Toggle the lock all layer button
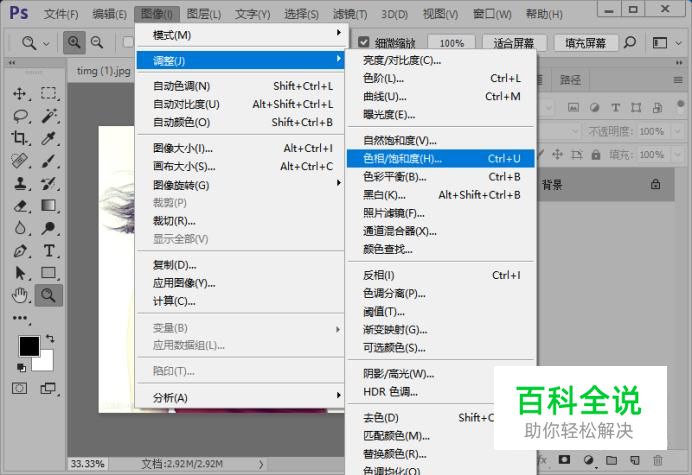Viewport: 692px width, 475px height. tap(596, 155)
